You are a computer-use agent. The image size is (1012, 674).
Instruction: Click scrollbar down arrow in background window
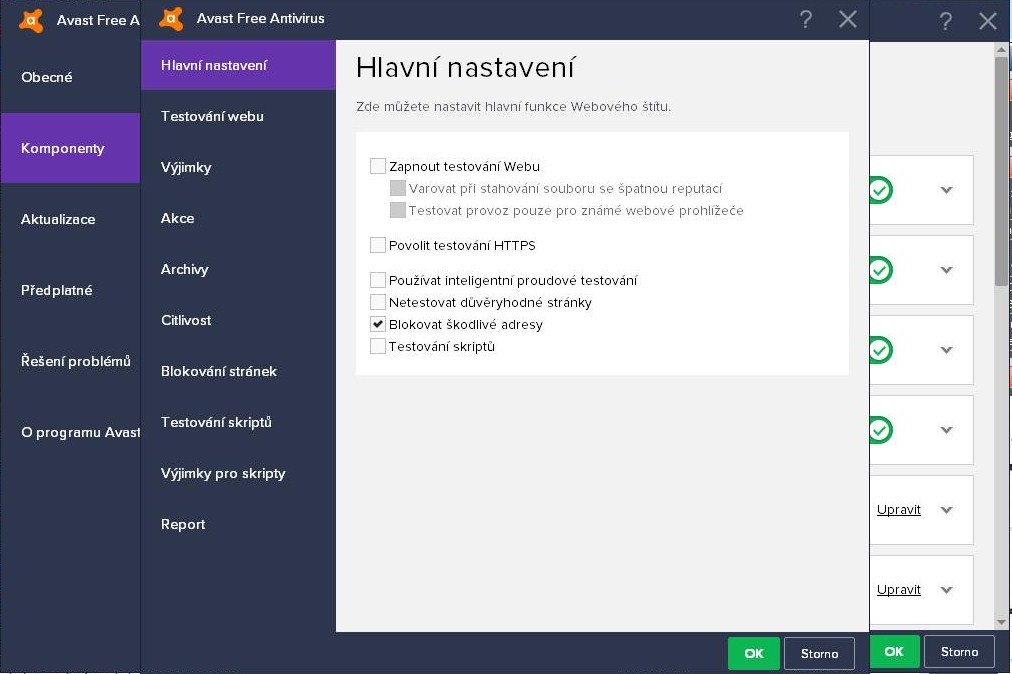pos(1001,622)
